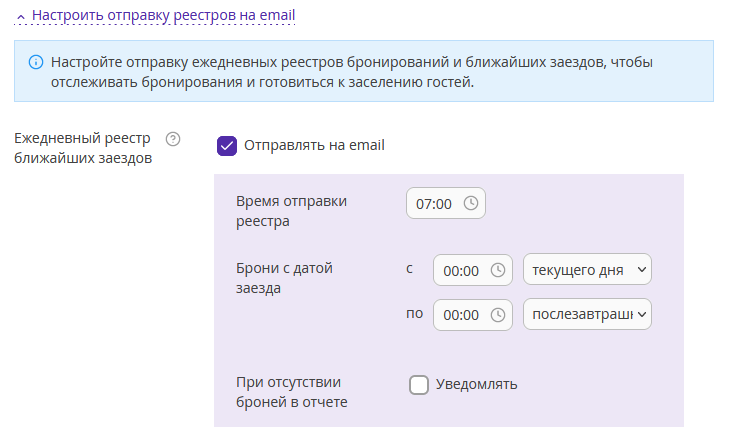Viewport: 730px width, 440px height.
Task: Click the 'Отправлять на email' label text
Action: (x=314, y=145)
